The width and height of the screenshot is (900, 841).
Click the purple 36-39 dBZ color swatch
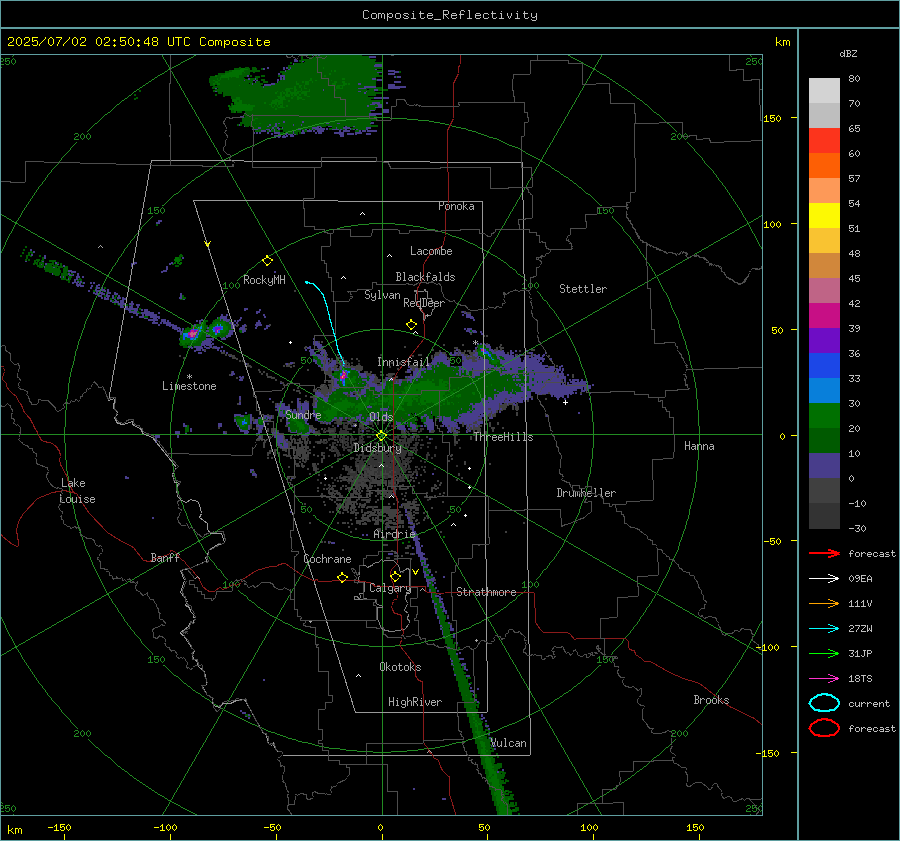point(824,341)
